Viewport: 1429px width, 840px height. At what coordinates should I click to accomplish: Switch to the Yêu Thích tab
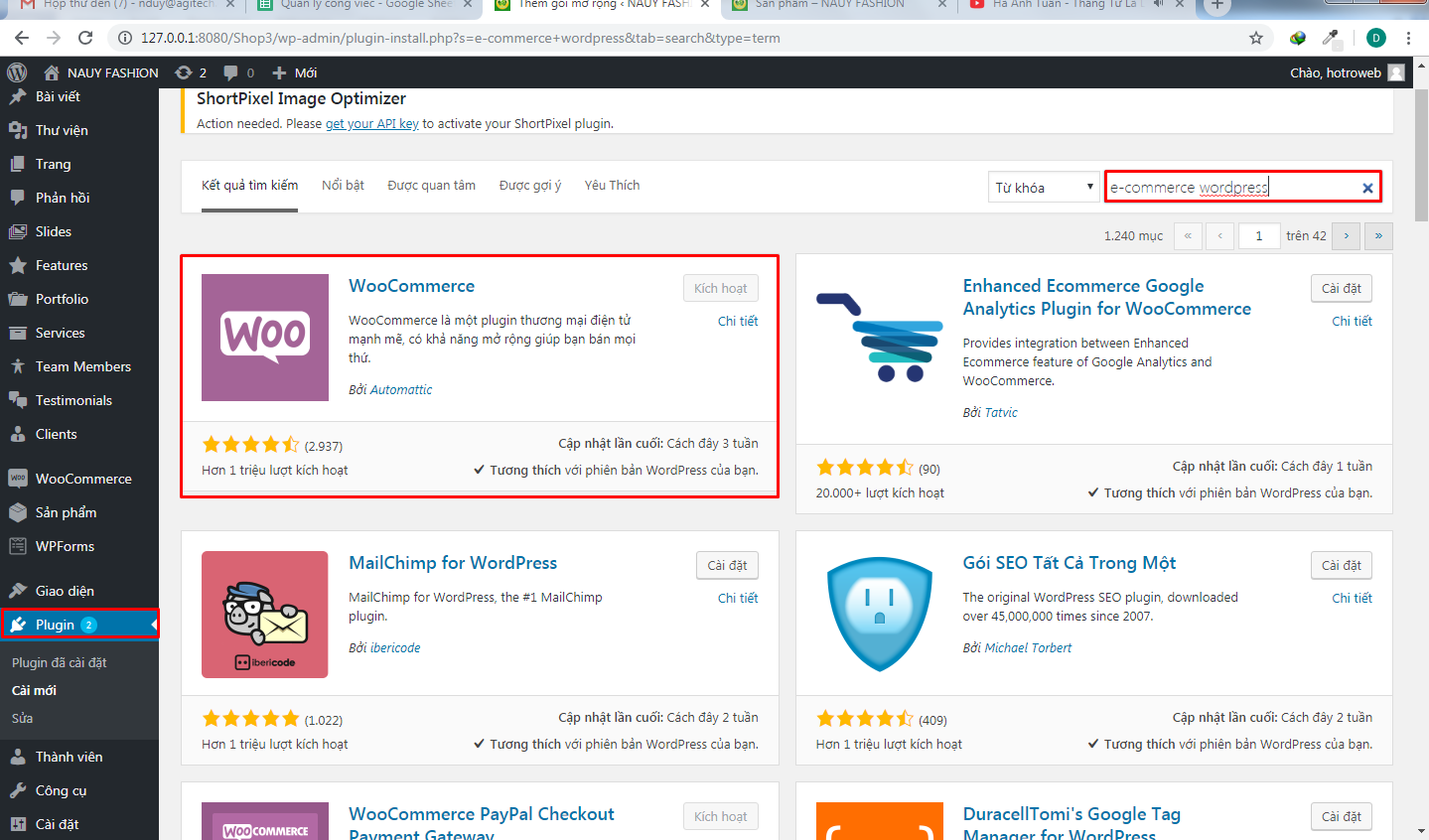coord(612,185)
